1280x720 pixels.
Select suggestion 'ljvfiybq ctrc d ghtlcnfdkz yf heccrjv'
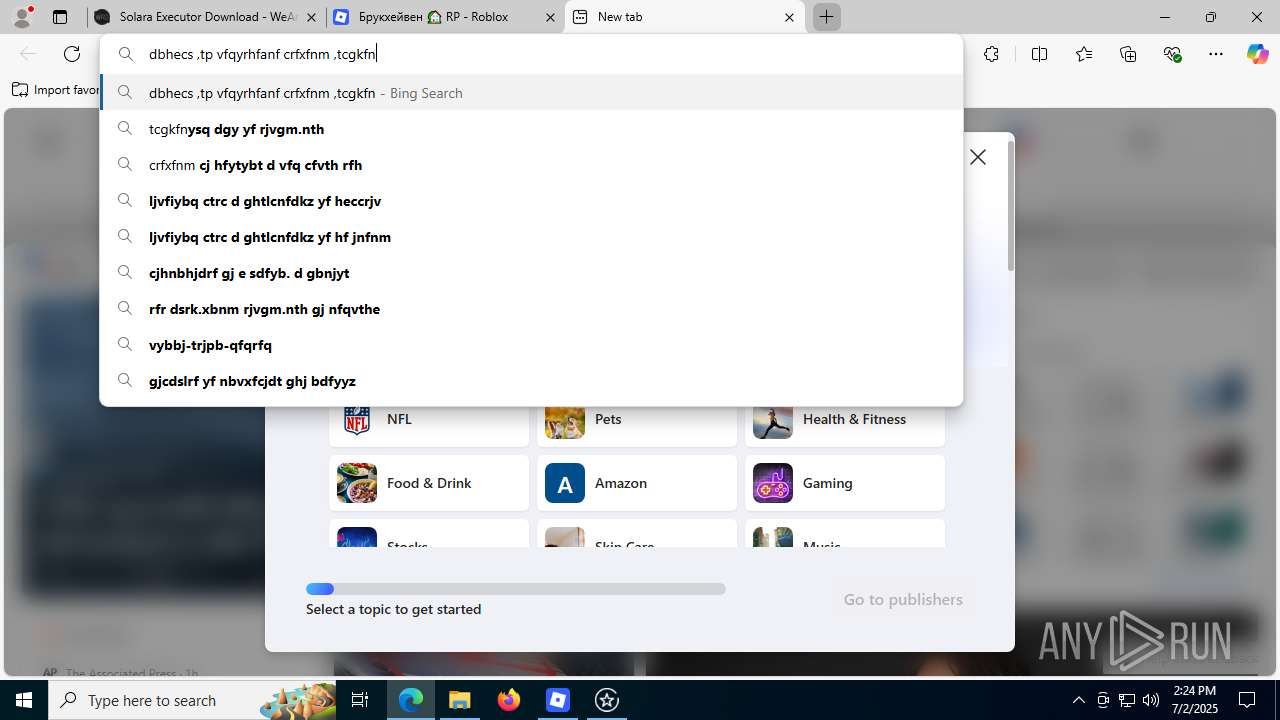click(531, 201)
